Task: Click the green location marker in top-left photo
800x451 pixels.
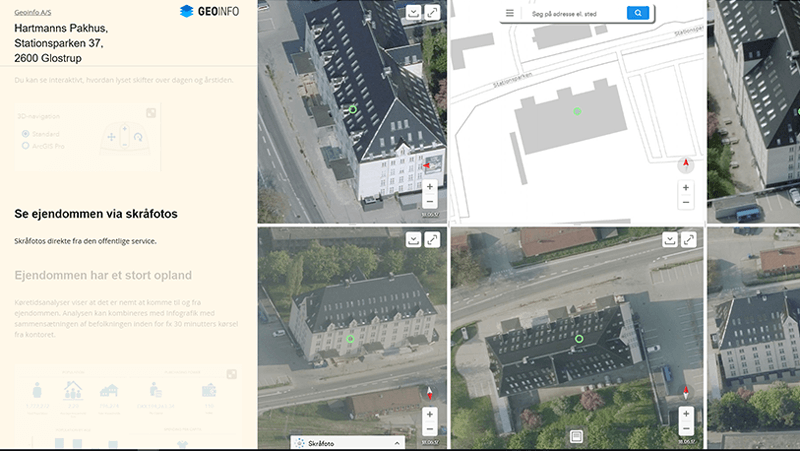Action: (x=353, y=109)
